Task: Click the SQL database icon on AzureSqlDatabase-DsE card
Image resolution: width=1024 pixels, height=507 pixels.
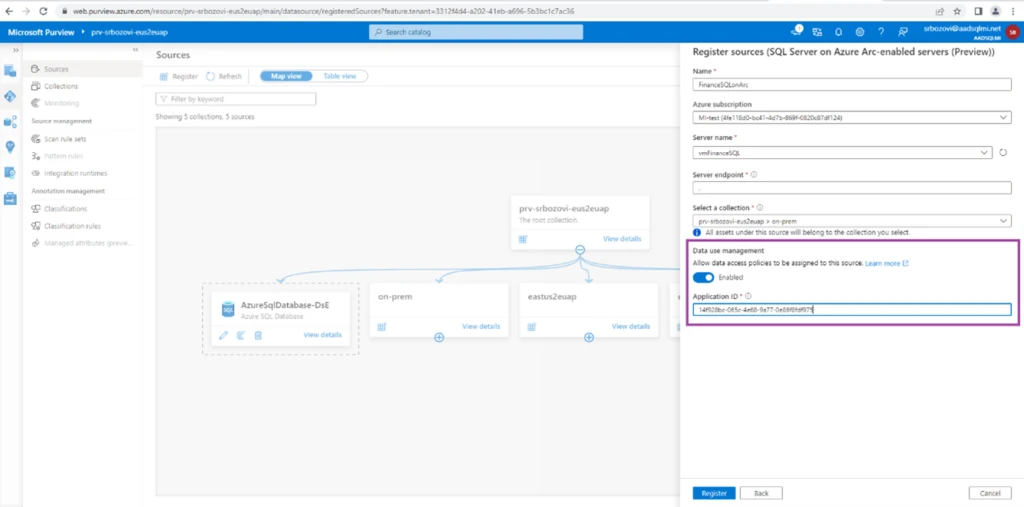Action: 228,309
